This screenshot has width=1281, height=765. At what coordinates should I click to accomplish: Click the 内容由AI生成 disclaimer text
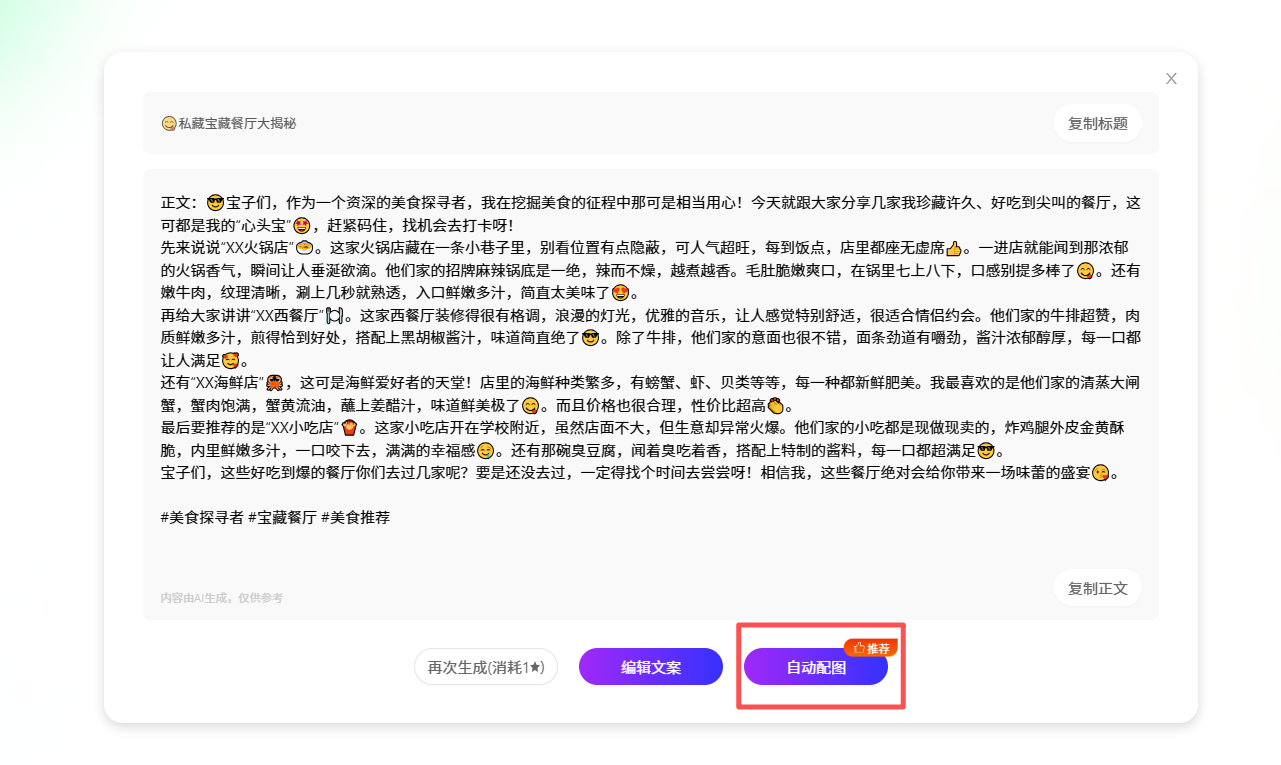221,598
